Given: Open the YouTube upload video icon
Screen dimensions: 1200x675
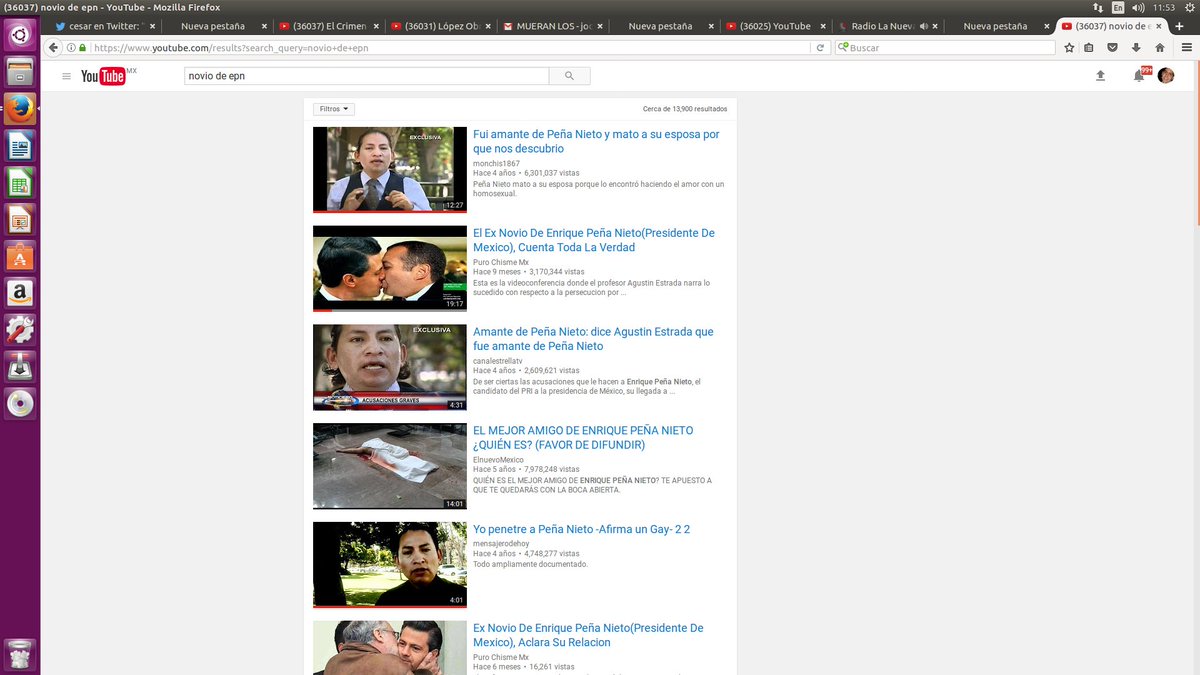Looking at the screenshot, I should 1101,75.
